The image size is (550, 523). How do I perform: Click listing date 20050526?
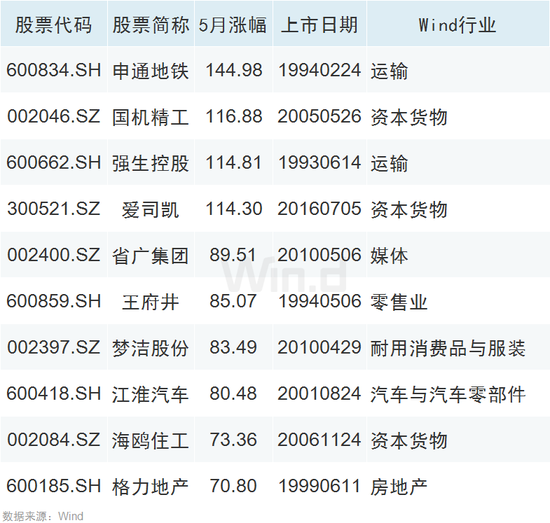tap(320, 116)
